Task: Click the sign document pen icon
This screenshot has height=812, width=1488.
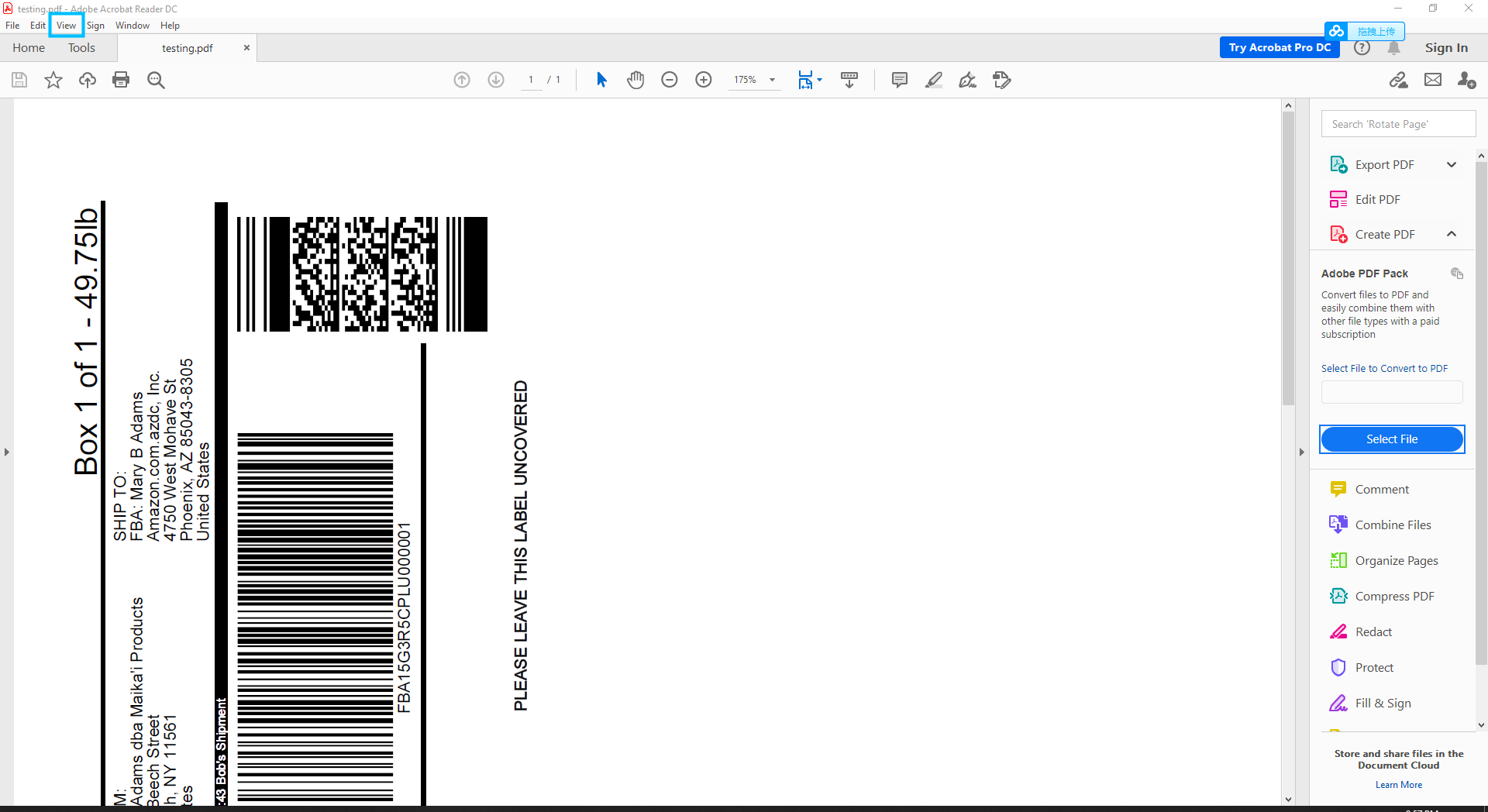Action: 968,80
